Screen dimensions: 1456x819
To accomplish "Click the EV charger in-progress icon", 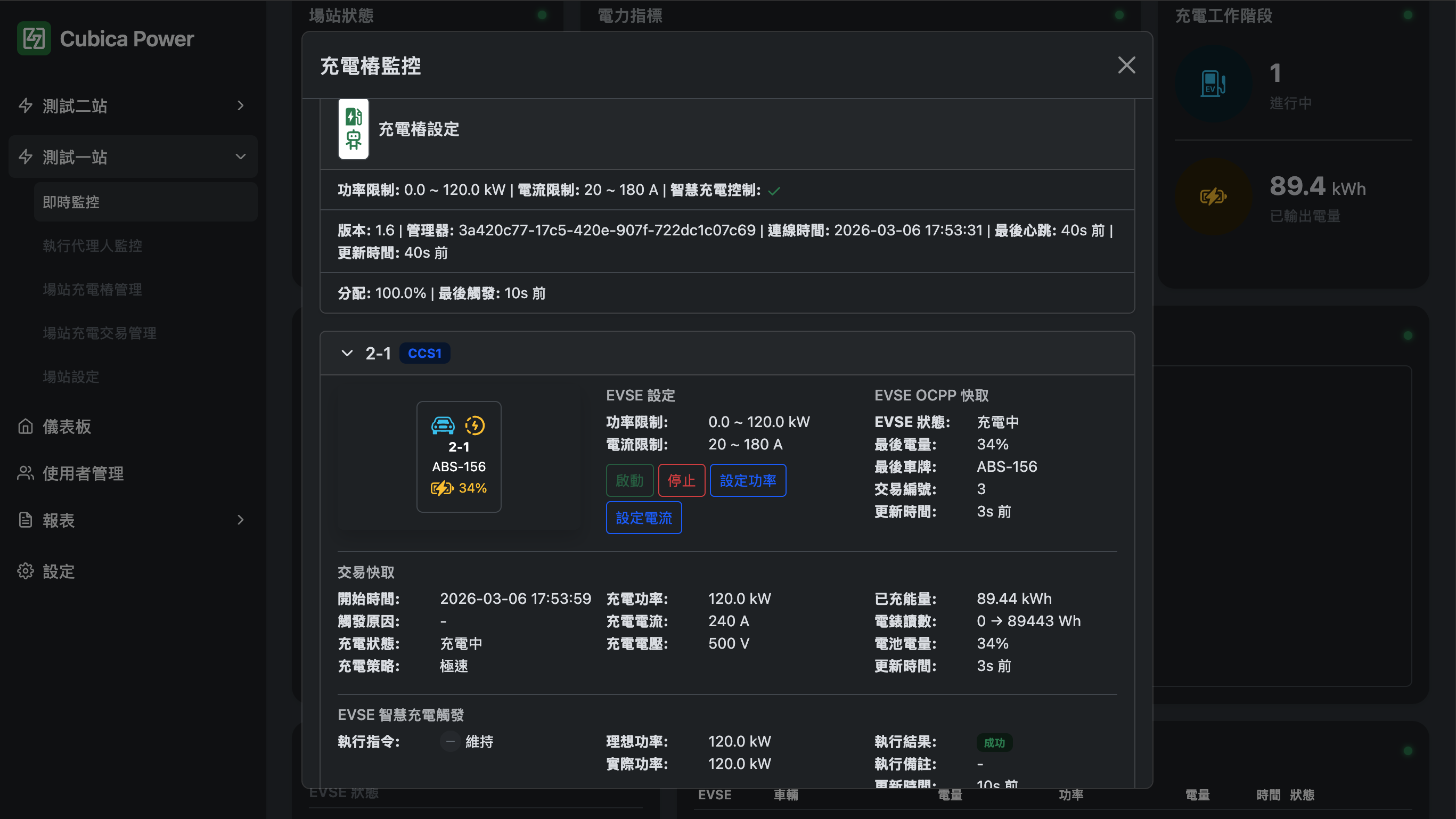I will [1213, 84].
